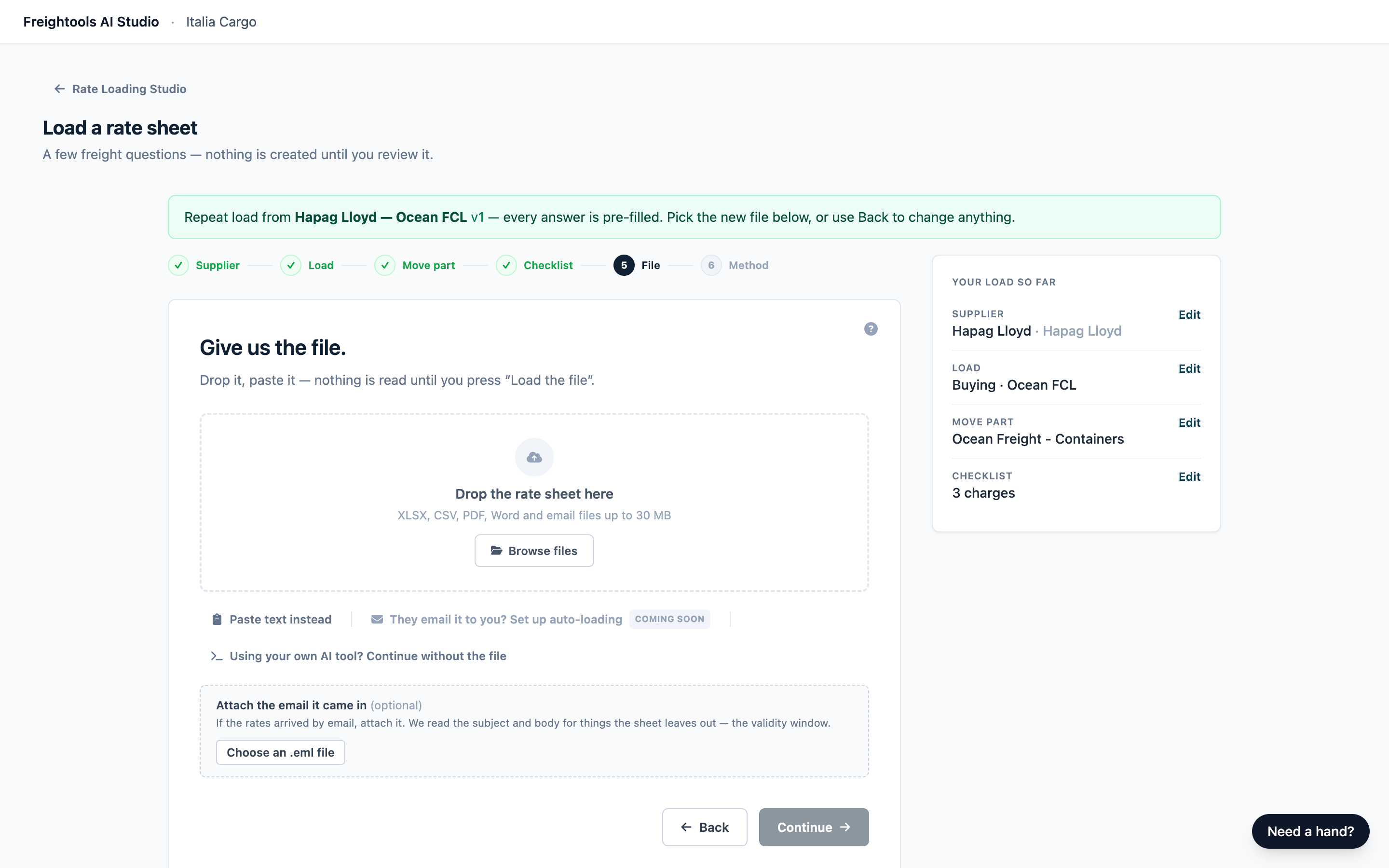Click the Continue button

(x=814, y=827)
